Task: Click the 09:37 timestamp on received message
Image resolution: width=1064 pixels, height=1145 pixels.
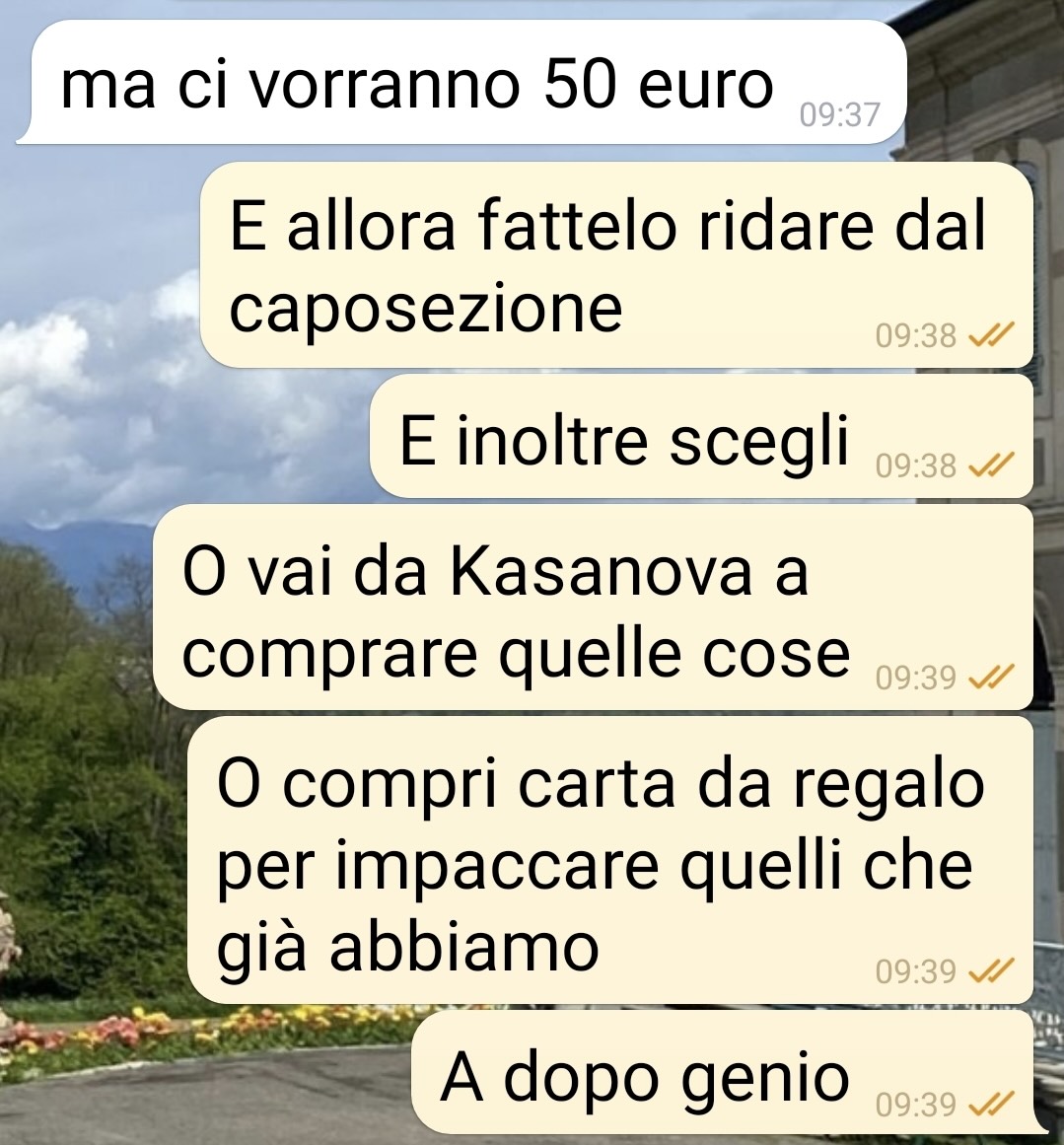Action: (840, 114)
